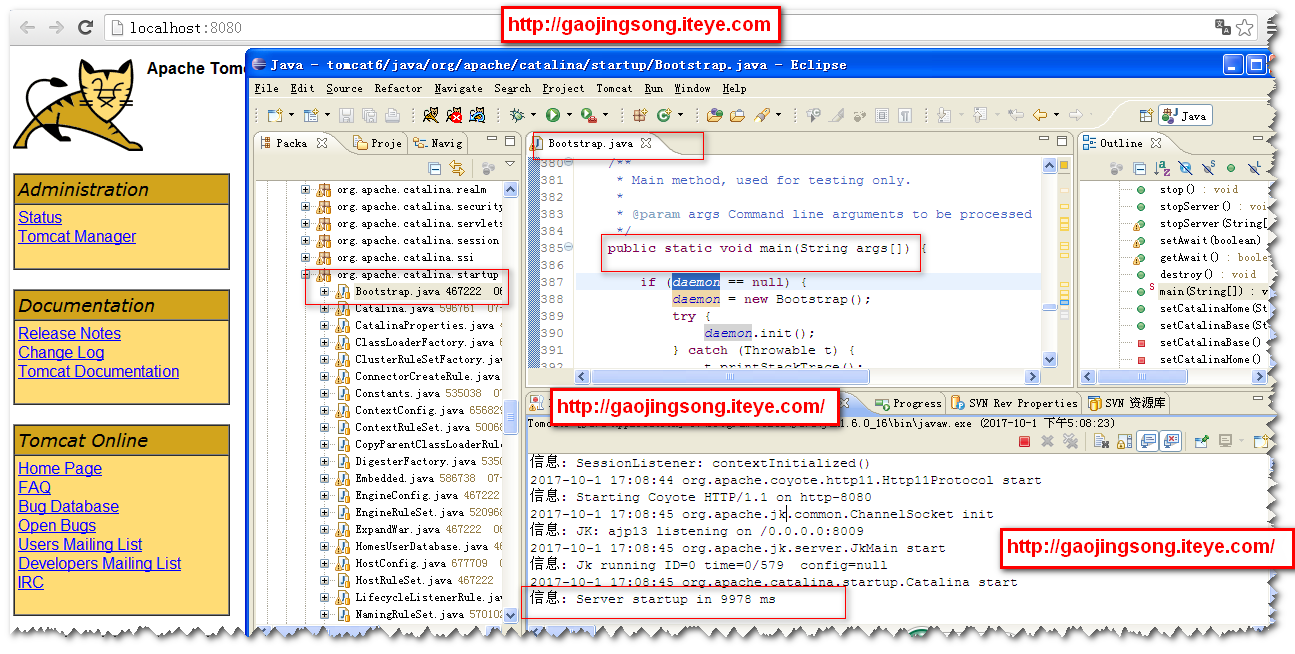The image size is (1295, 654).
Task: Open the Refactor menu
Action: 398,88
